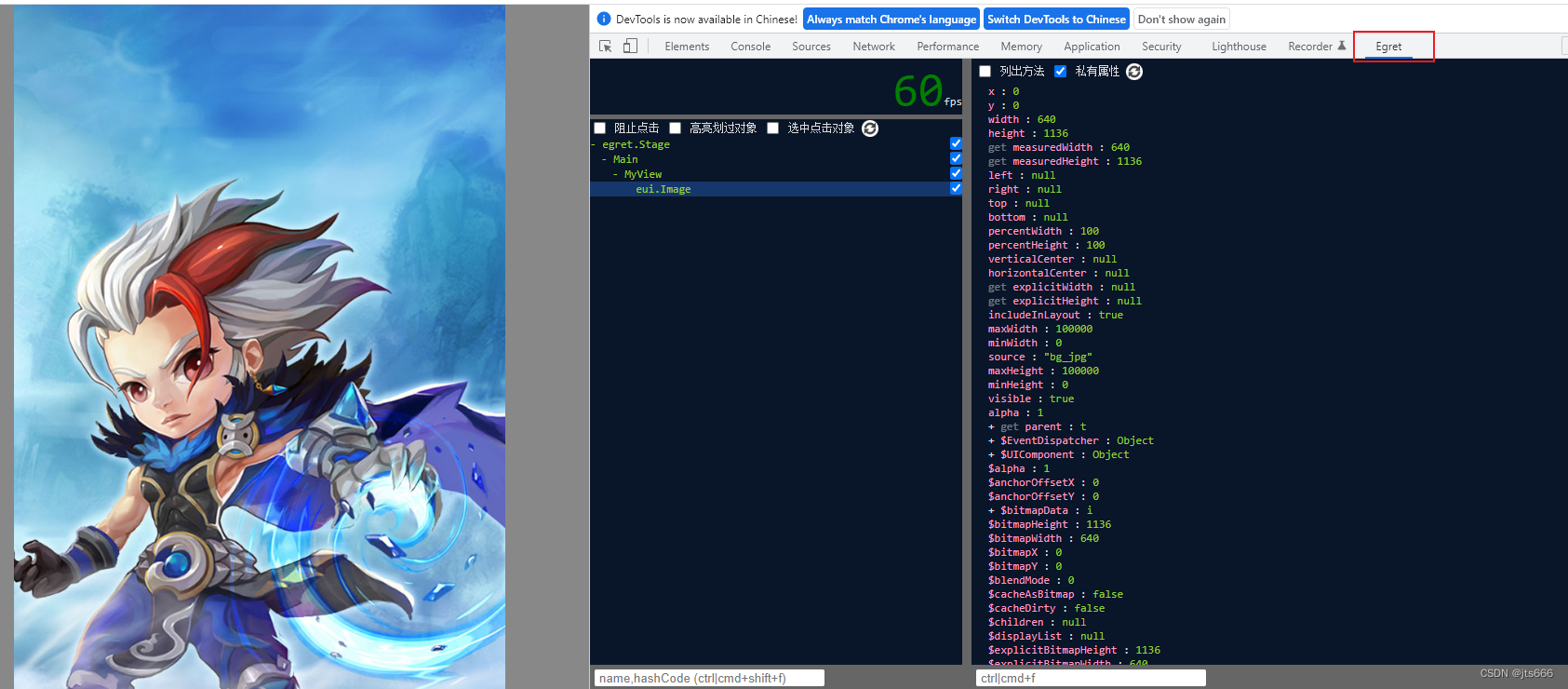Image resolution: width=1568 pixels, height=689 pixels.
Task: Check the 列出方法 checkbox
Action: [x=985, y=72]
